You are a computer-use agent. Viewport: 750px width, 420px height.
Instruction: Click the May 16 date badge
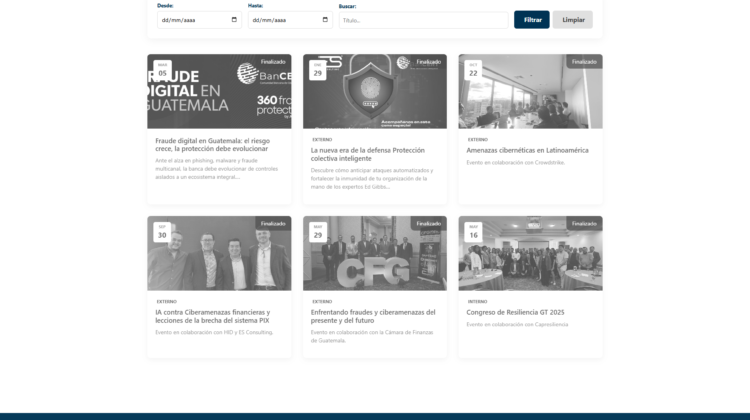click(473, 232)
